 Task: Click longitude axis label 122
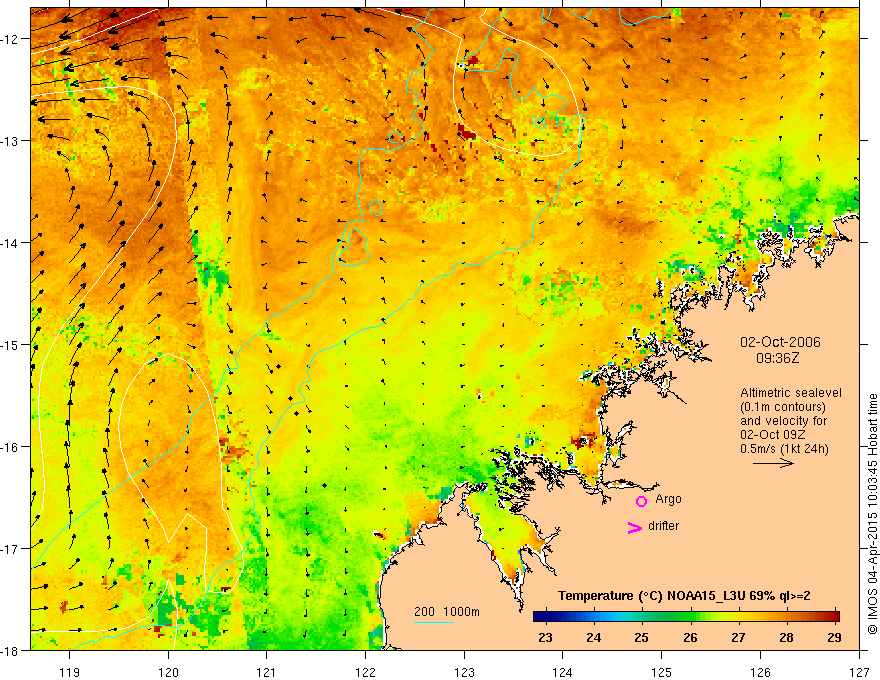(x=365, y=672)
